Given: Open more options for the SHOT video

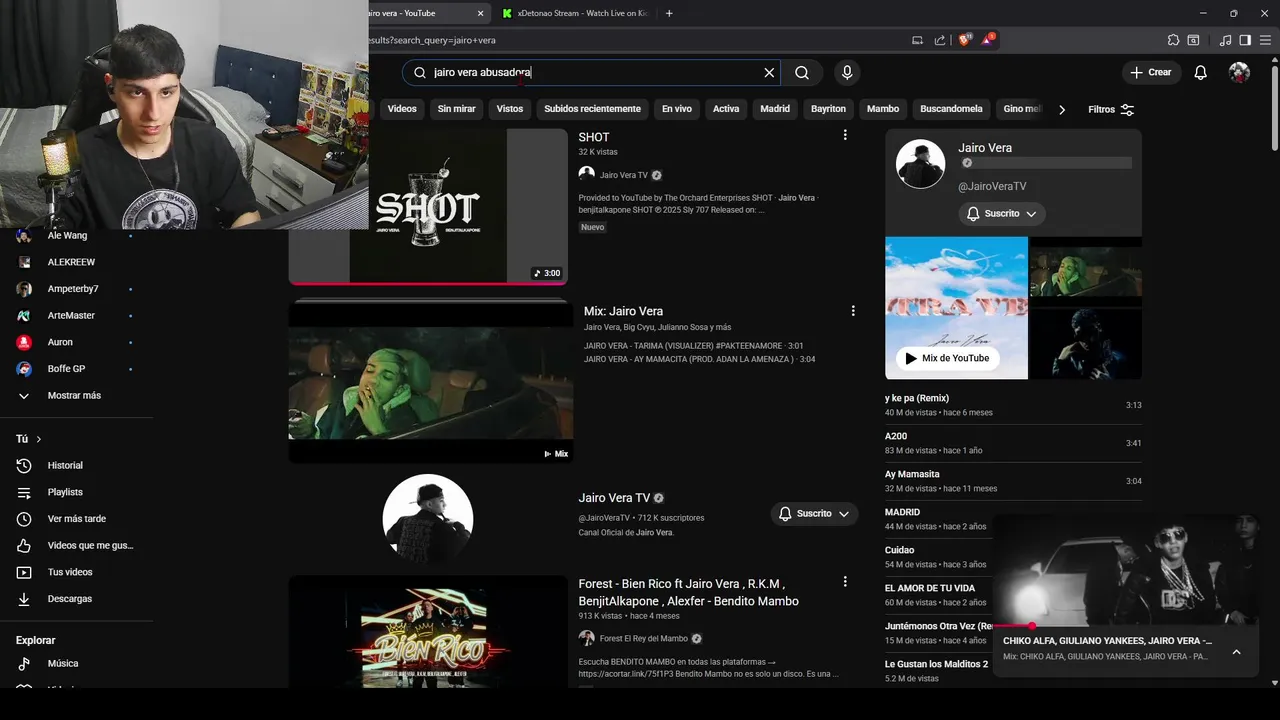Looking at the screenshot, I should (x=845, y=135).
